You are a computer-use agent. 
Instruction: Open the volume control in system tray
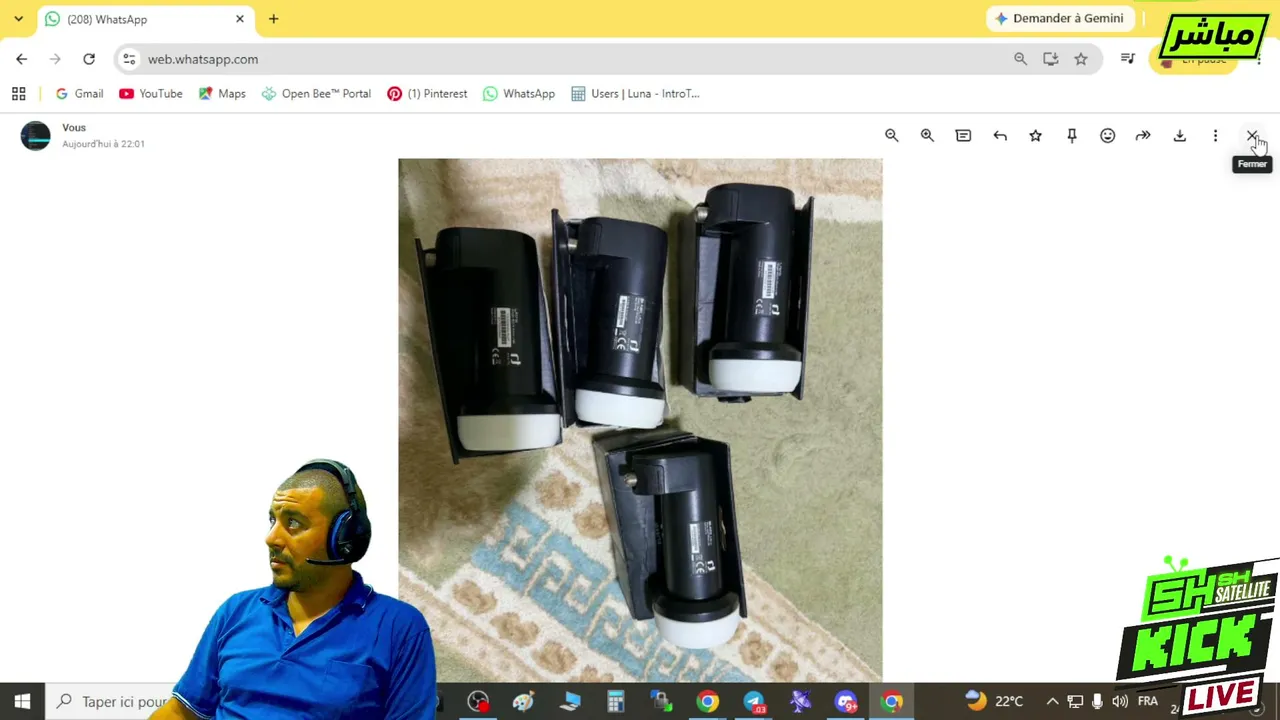click(x=1120, y=702)
